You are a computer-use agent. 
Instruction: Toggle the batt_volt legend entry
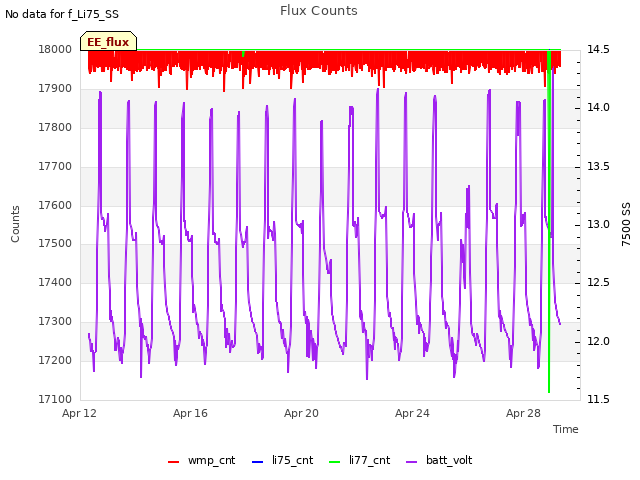click(x=439, y=460)
